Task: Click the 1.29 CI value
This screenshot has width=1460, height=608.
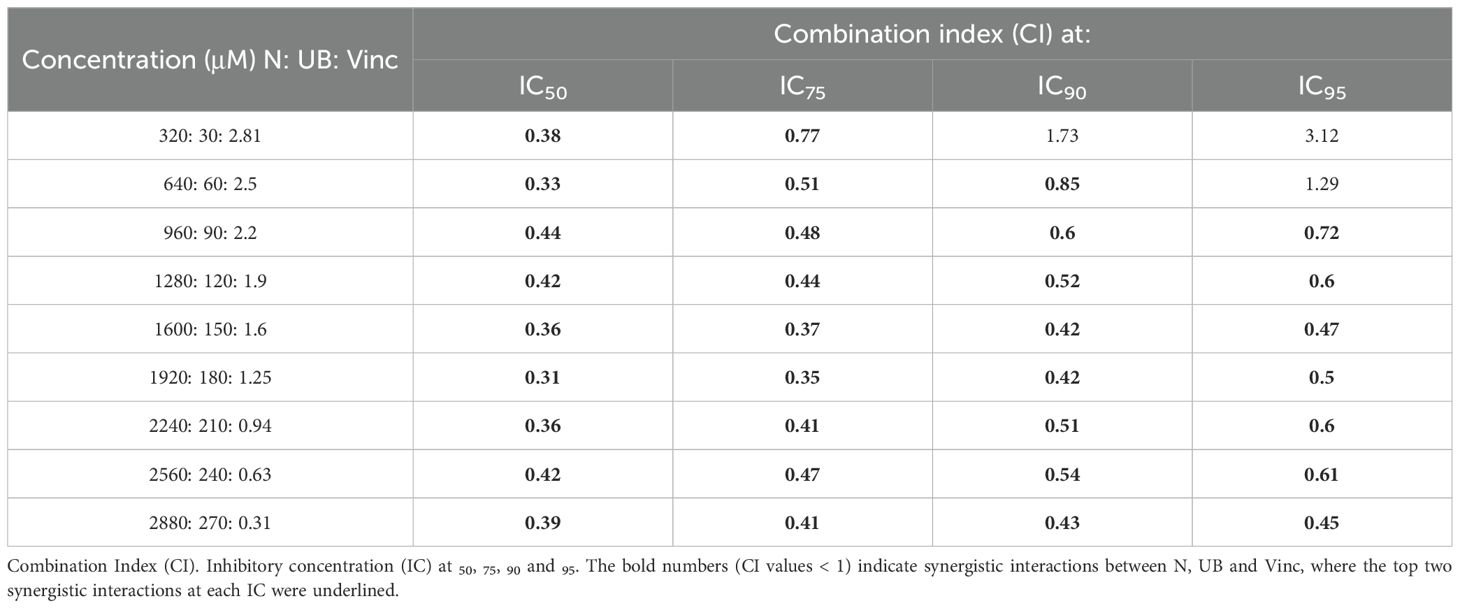Action: (x=1322, y=184)
